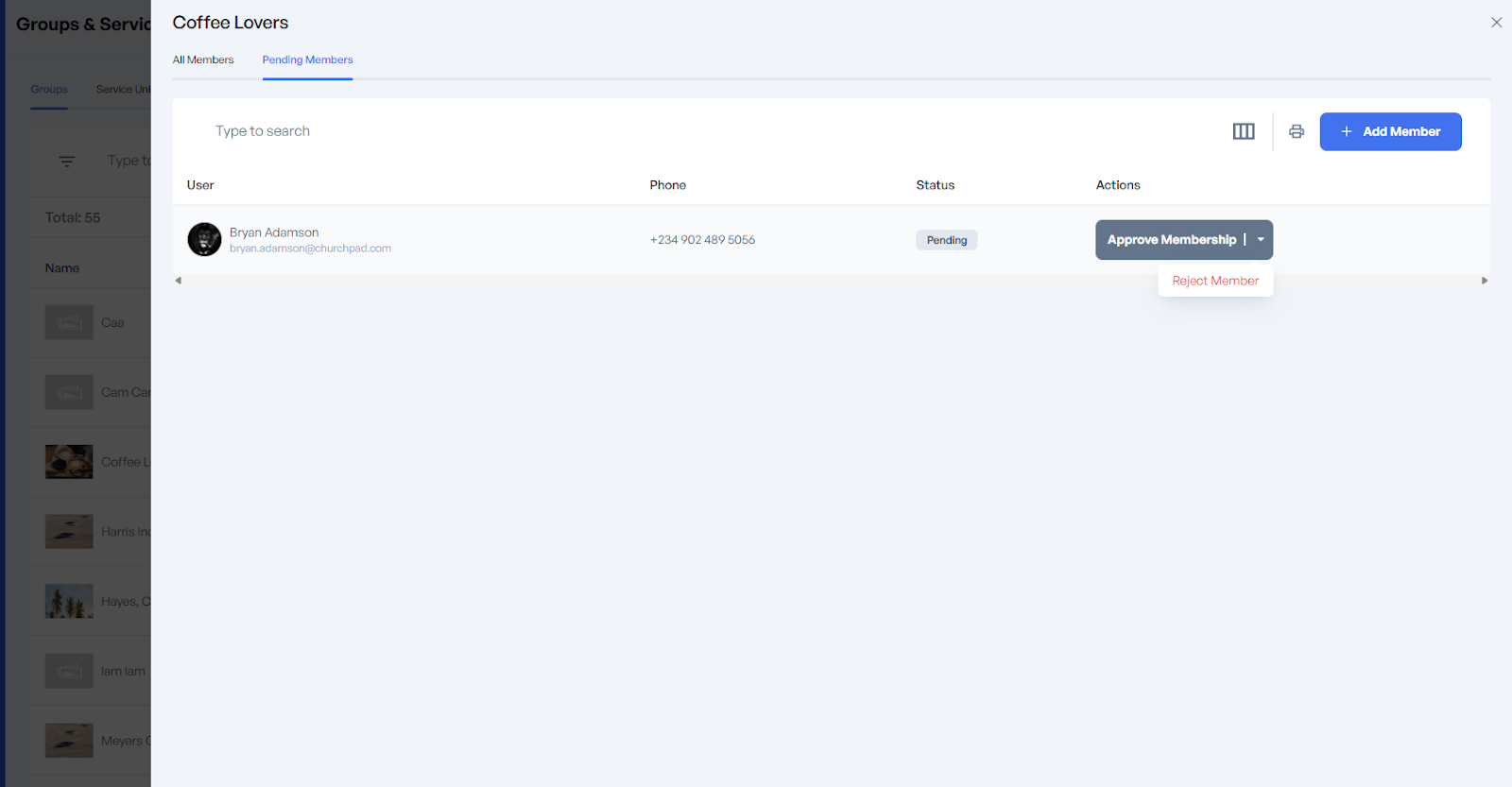Click the Harris group thumbnail image

(69, 532)
